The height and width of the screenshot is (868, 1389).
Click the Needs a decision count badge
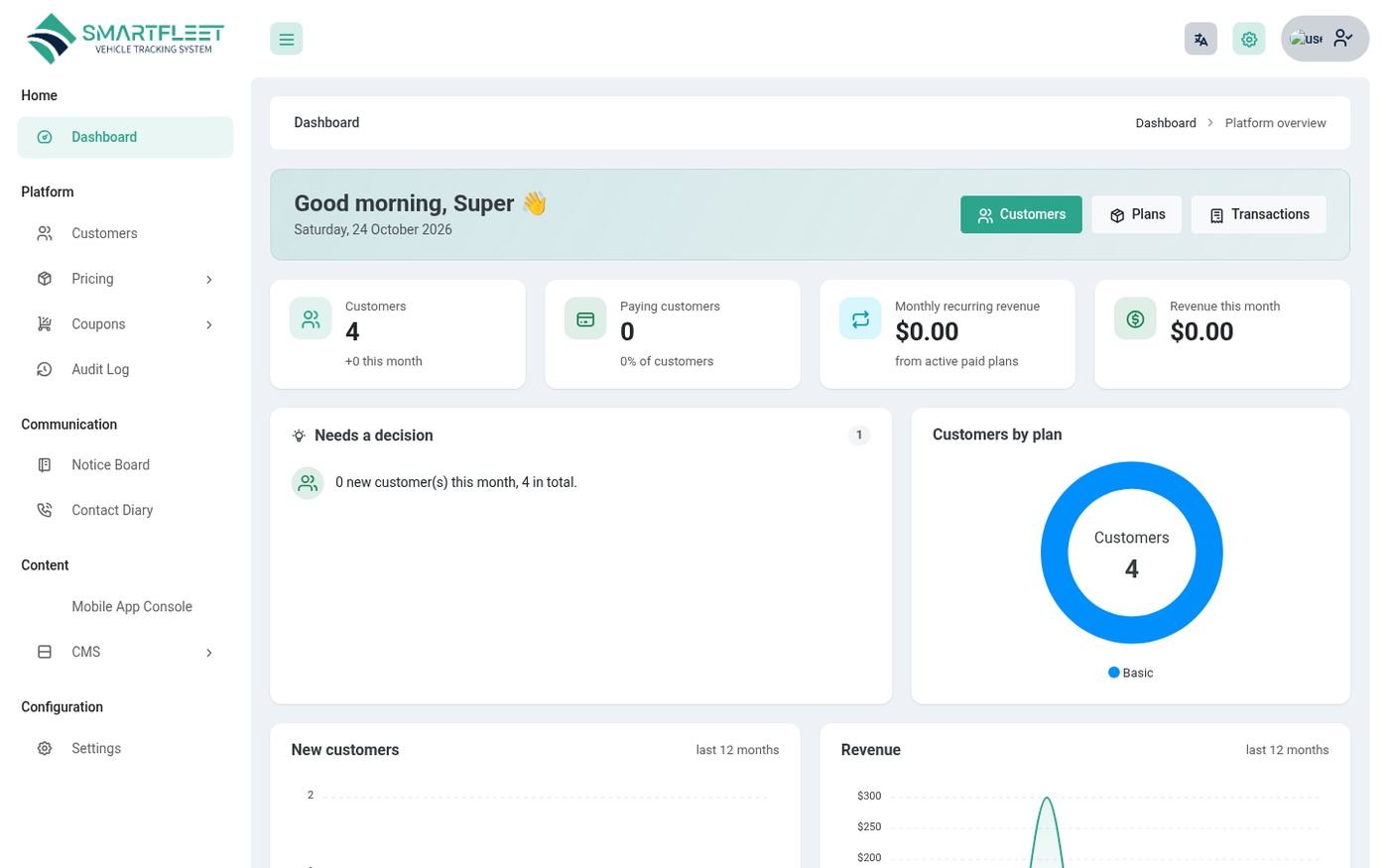pyautogui.click(x=859, y=434)
